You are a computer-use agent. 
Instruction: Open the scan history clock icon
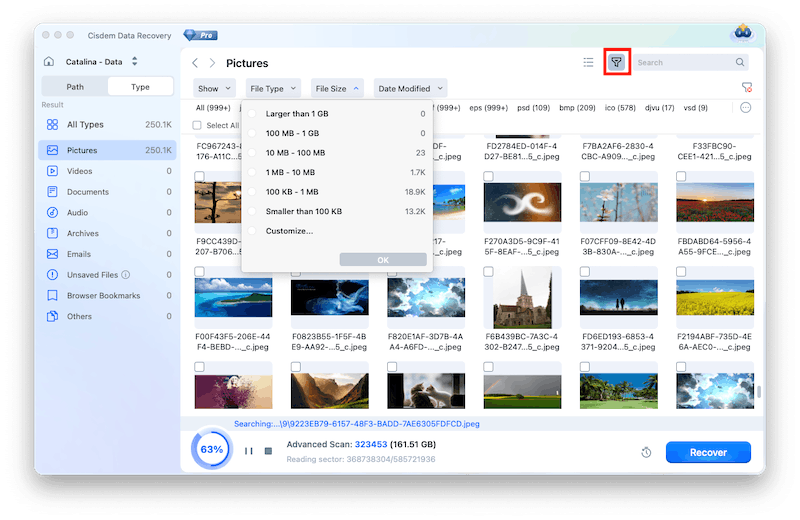pyautogui.click(x=646, y=453)
